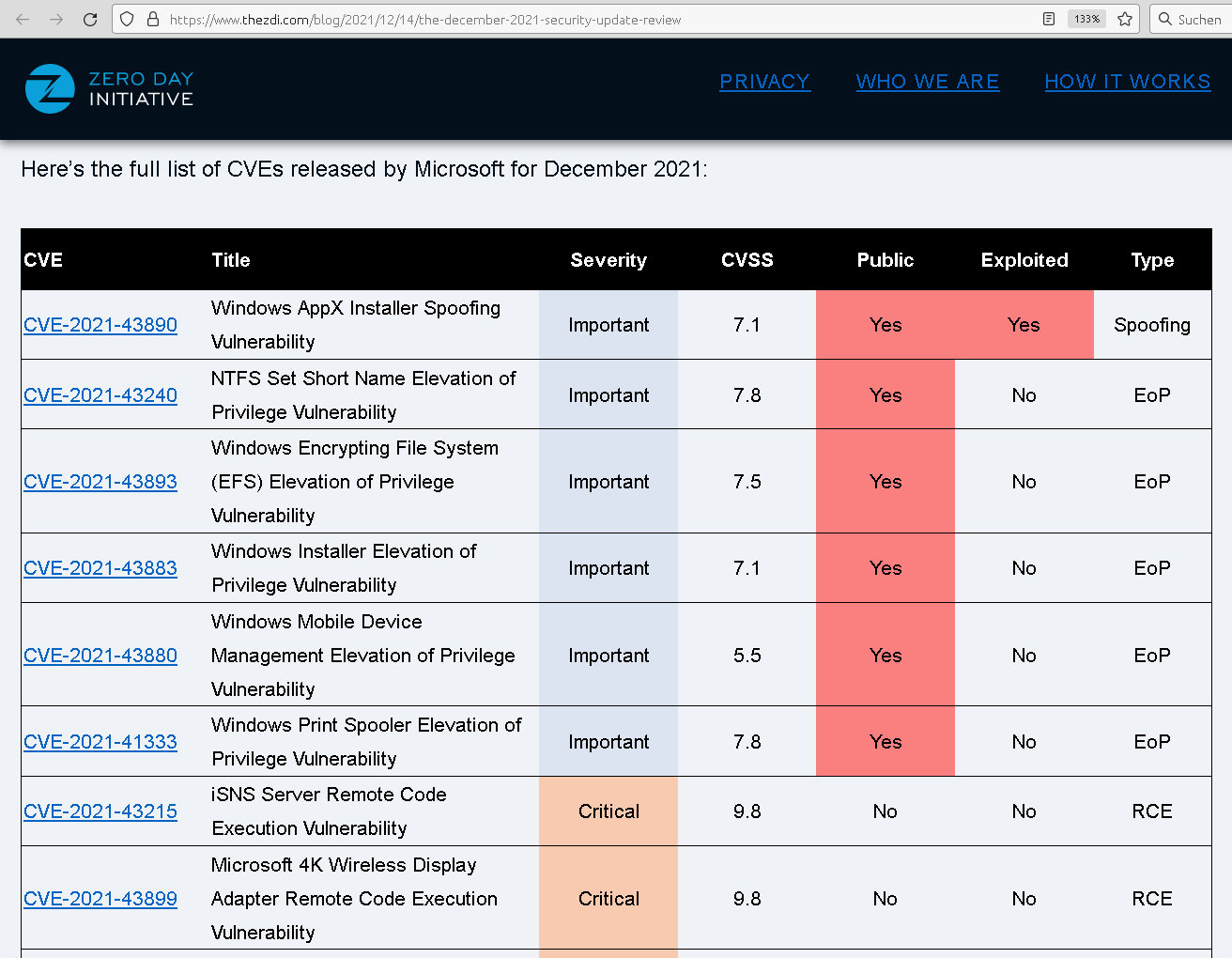Reload the page with the refresh icon
Viewport: 1232px width, 958px height.
[90, 19]
